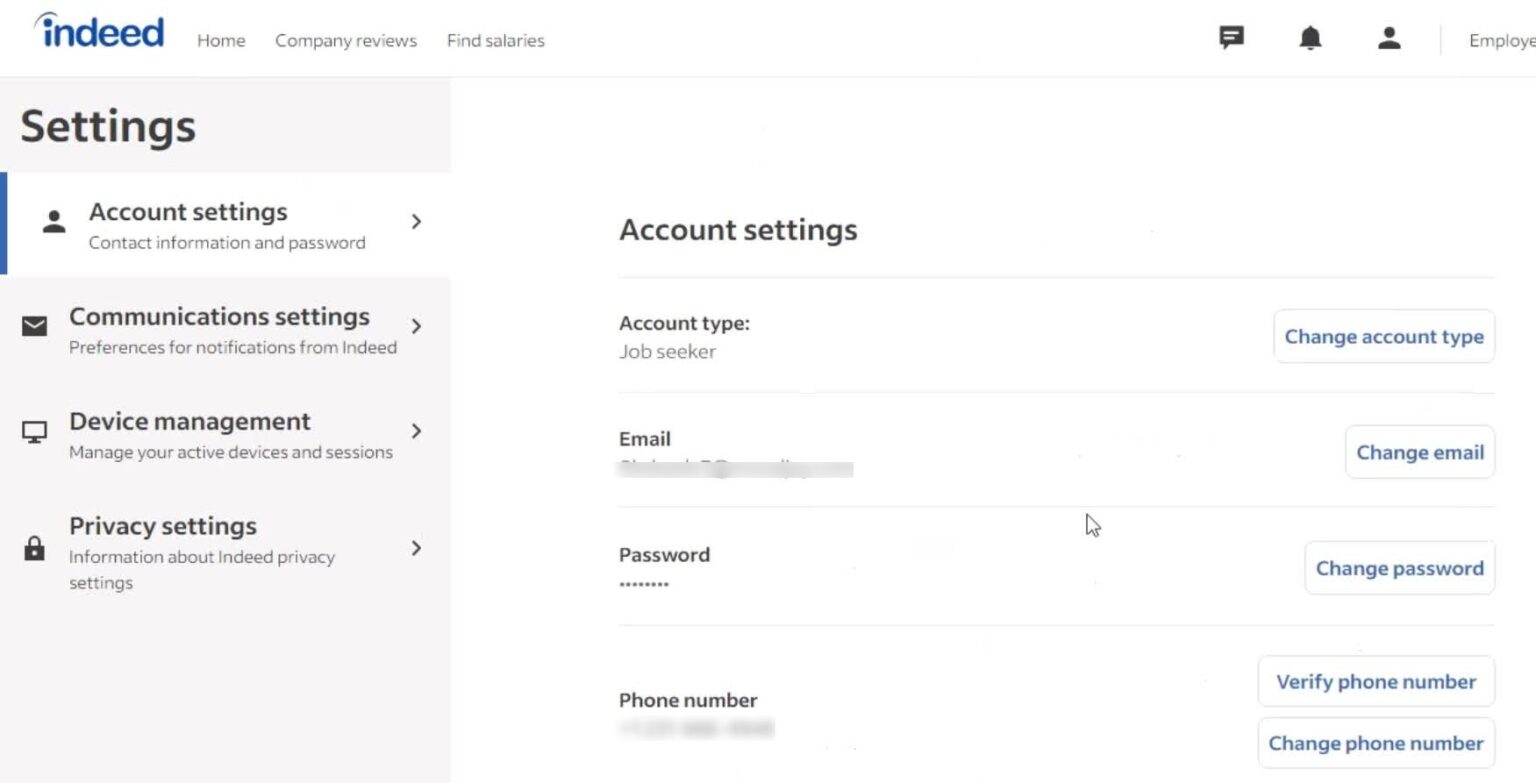Open the Home menu item
The image size is (1536, 783).
(x=221, y=40)
